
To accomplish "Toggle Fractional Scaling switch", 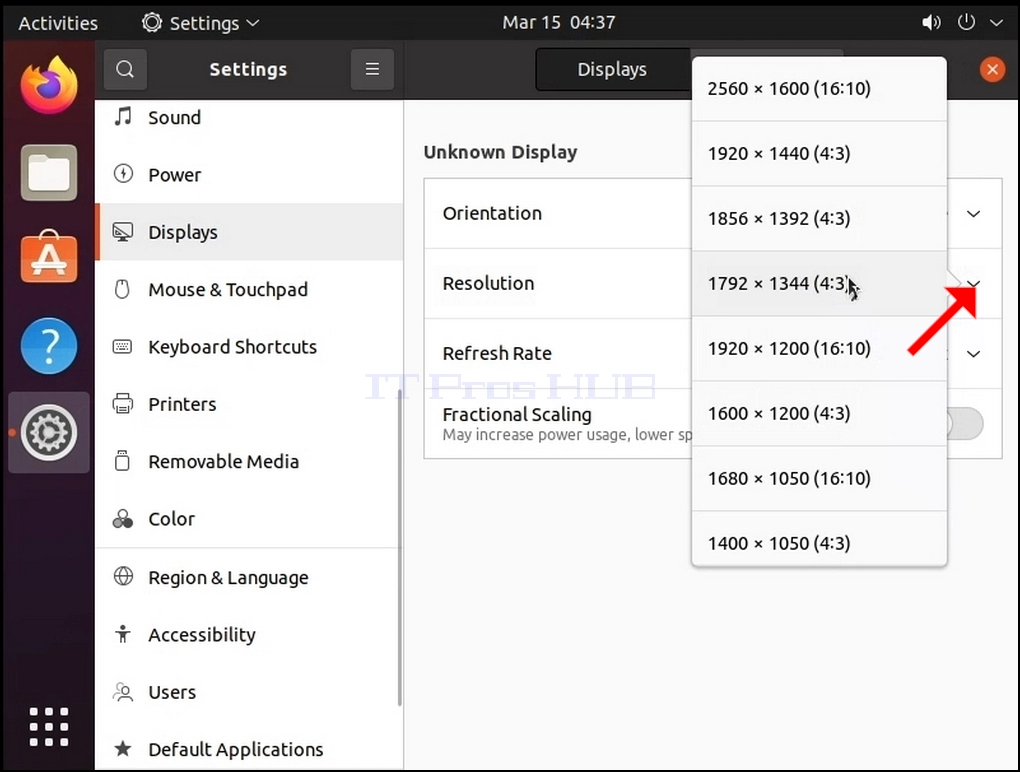I will coord(965,423).
